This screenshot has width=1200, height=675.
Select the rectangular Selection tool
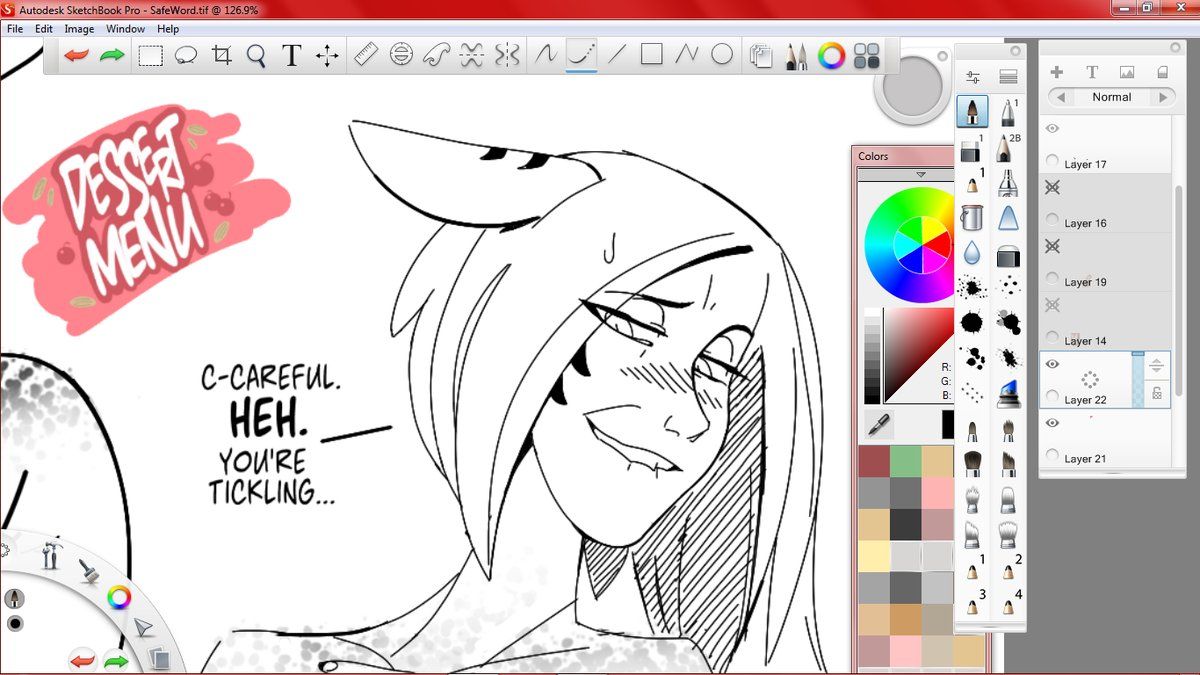pyautogui.click(x=150, y=55)
